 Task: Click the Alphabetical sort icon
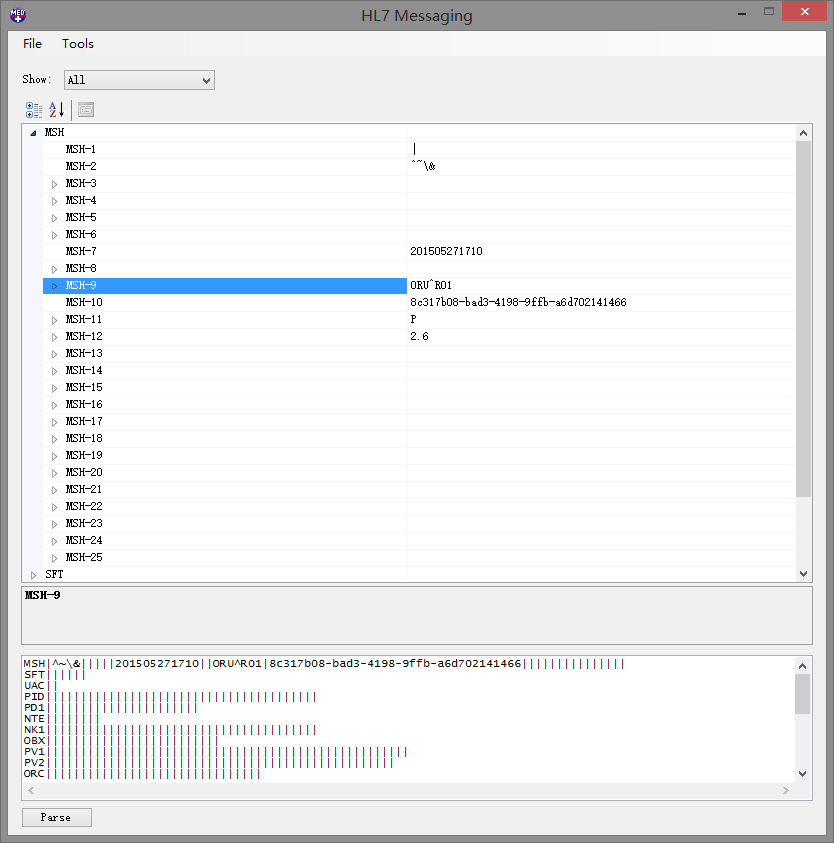[56, 109]
